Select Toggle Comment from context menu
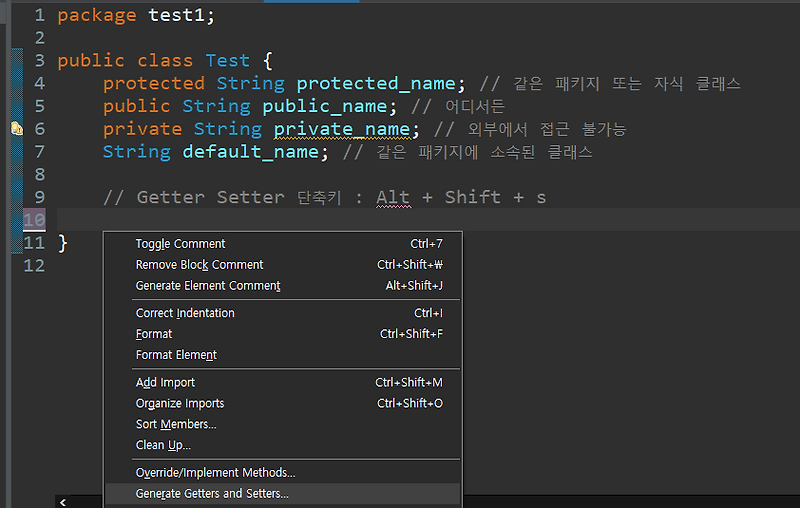 (283, 244)
